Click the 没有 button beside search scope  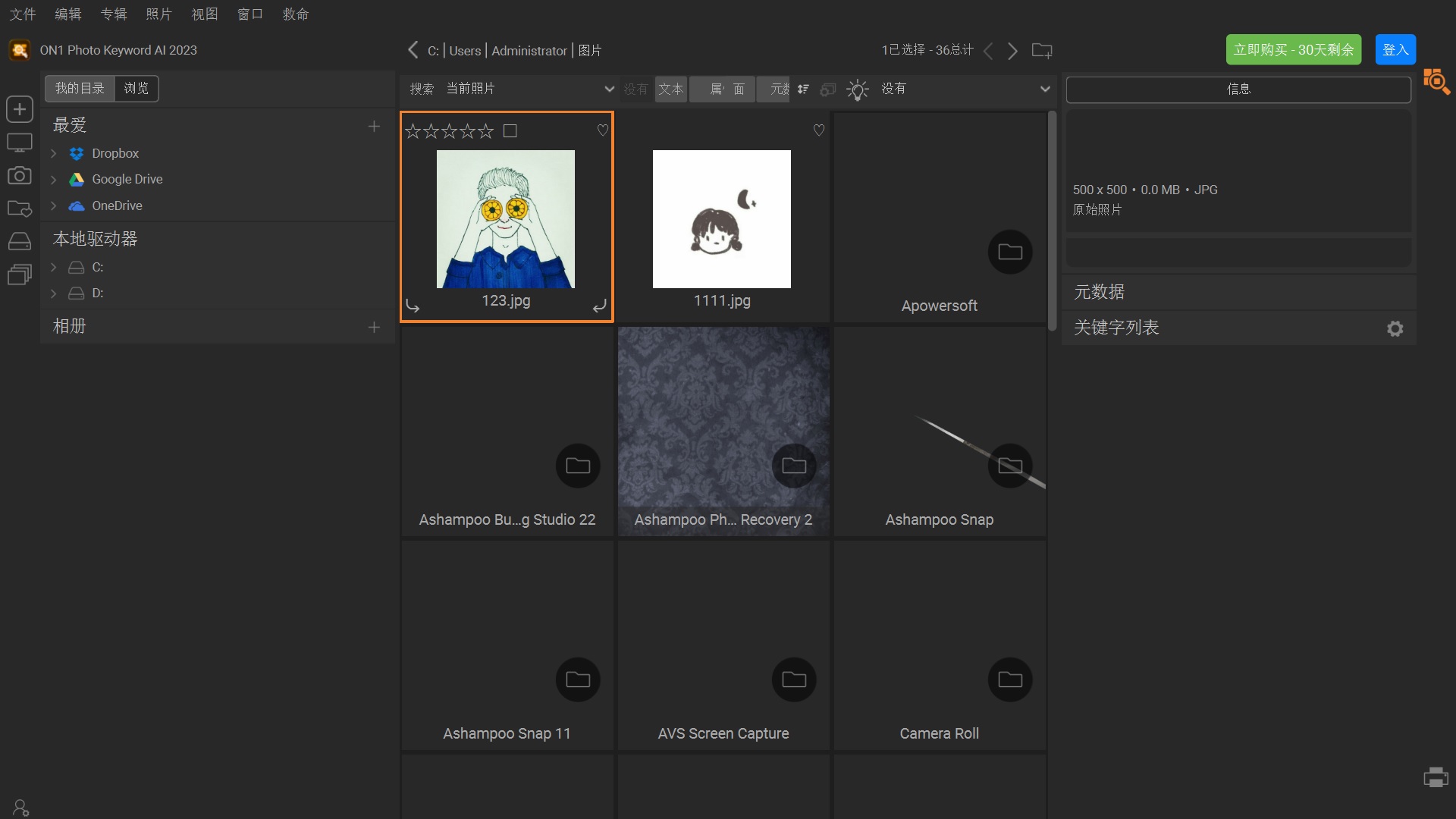click(635, 89)
